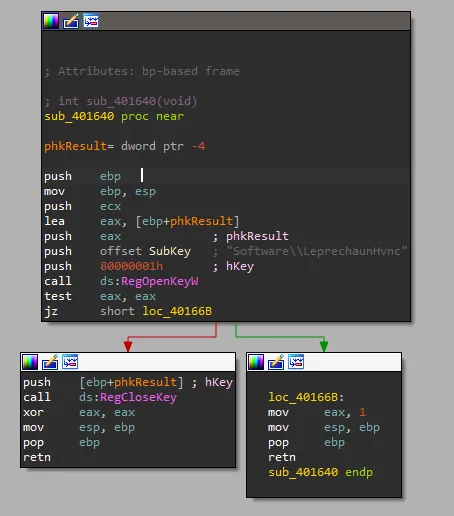Screen dimensions: 454x516
Task: Click 'pop ebp' in loc_40166B block
Action: [x=306, y=443]
